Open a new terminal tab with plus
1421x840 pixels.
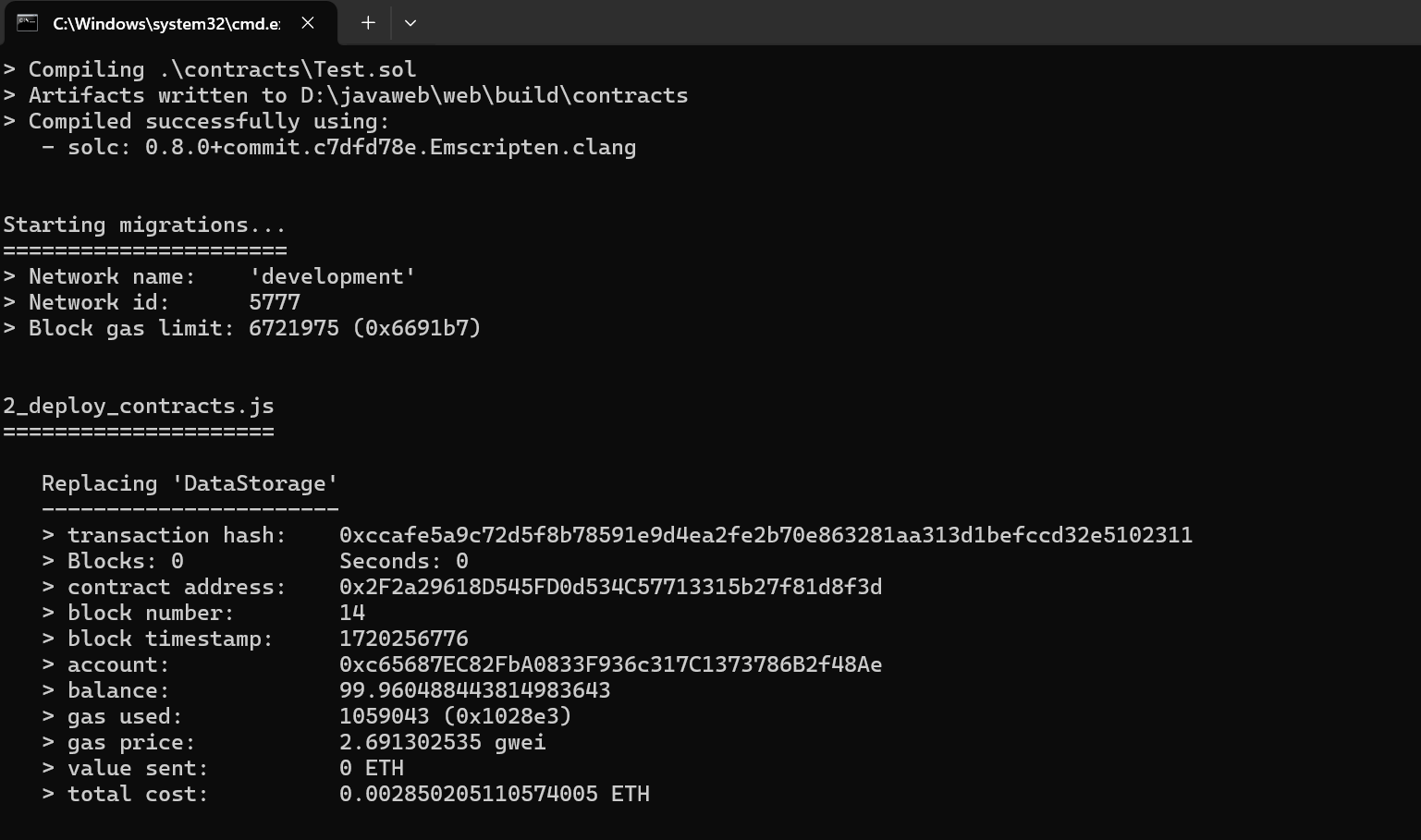pyautogui.click(x=368, y=23)
